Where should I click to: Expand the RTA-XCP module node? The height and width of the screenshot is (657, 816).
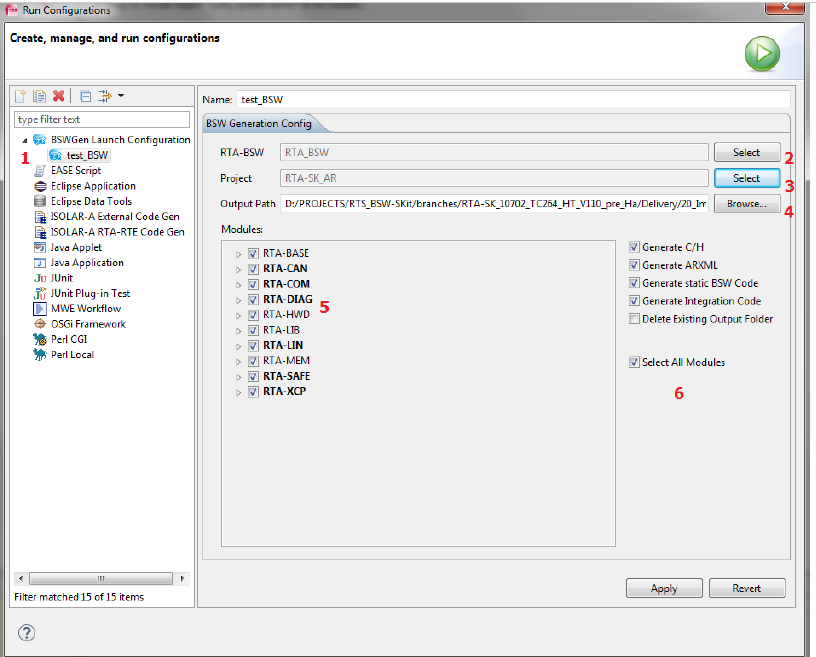tap(238, 392)
